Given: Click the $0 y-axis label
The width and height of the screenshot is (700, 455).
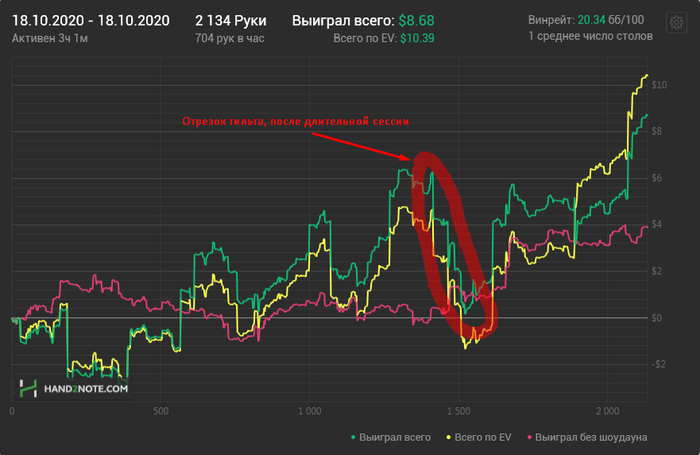Looking at the screenshot, I should tap(656, 318).
